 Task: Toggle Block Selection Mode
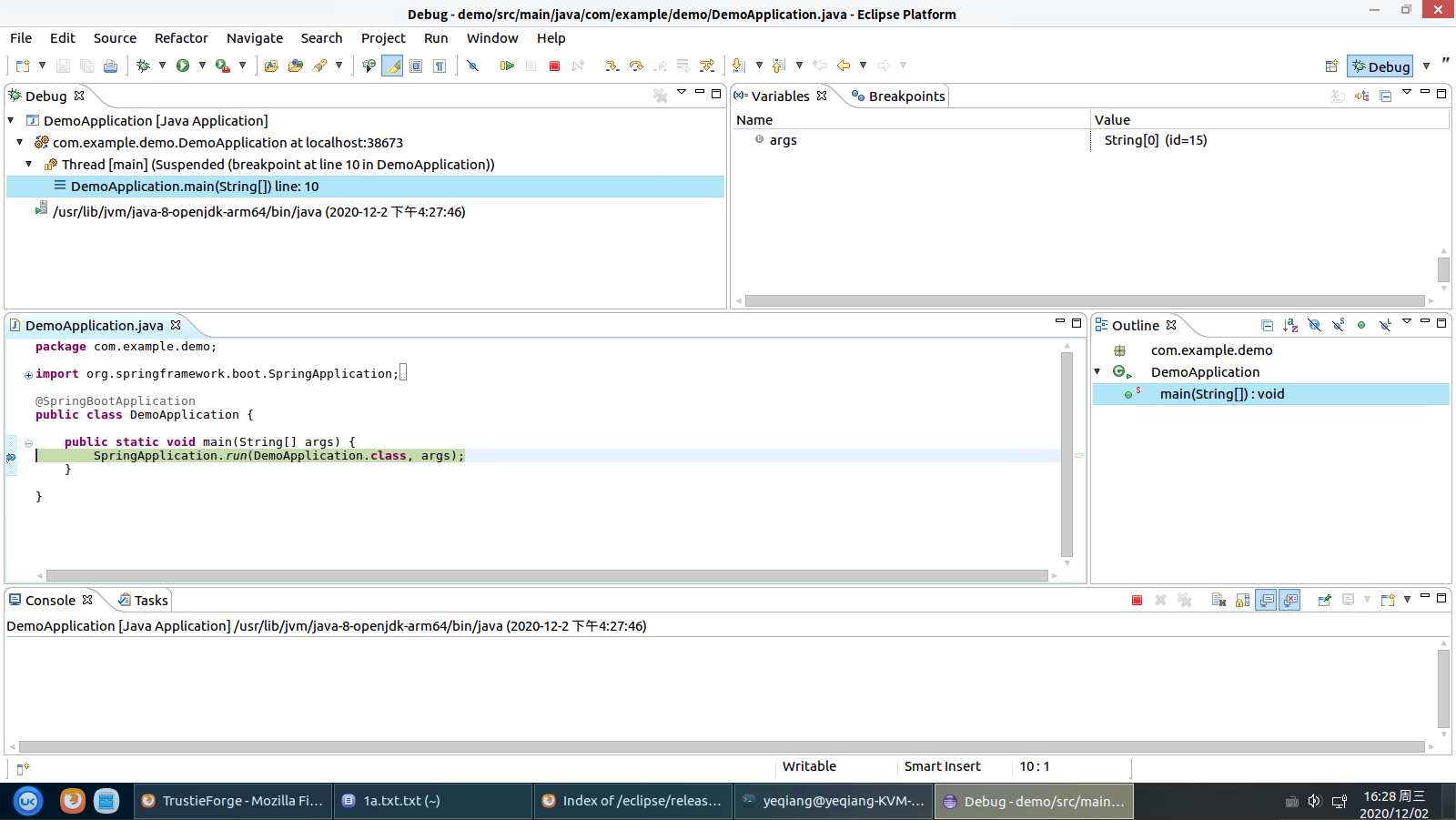coord(416,66)
